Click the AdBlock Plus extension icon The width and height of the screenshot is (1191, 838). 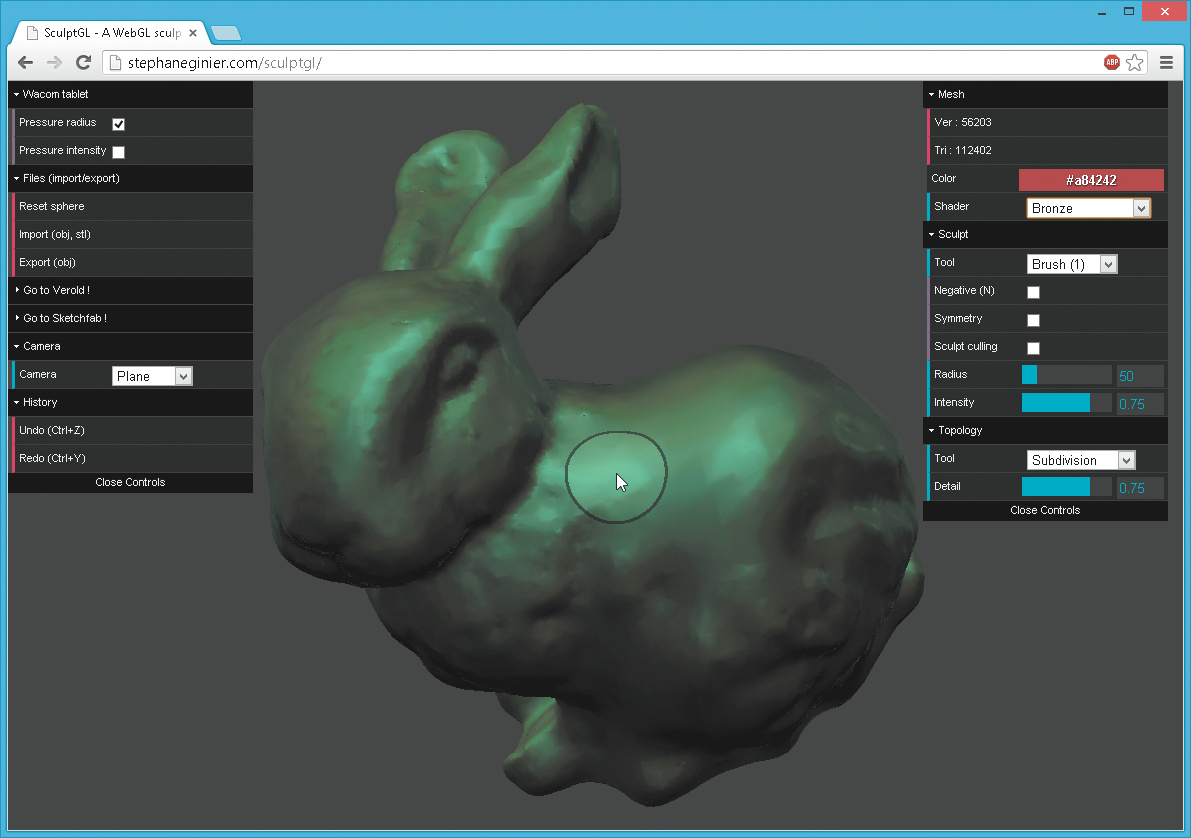coord(1112,63)
